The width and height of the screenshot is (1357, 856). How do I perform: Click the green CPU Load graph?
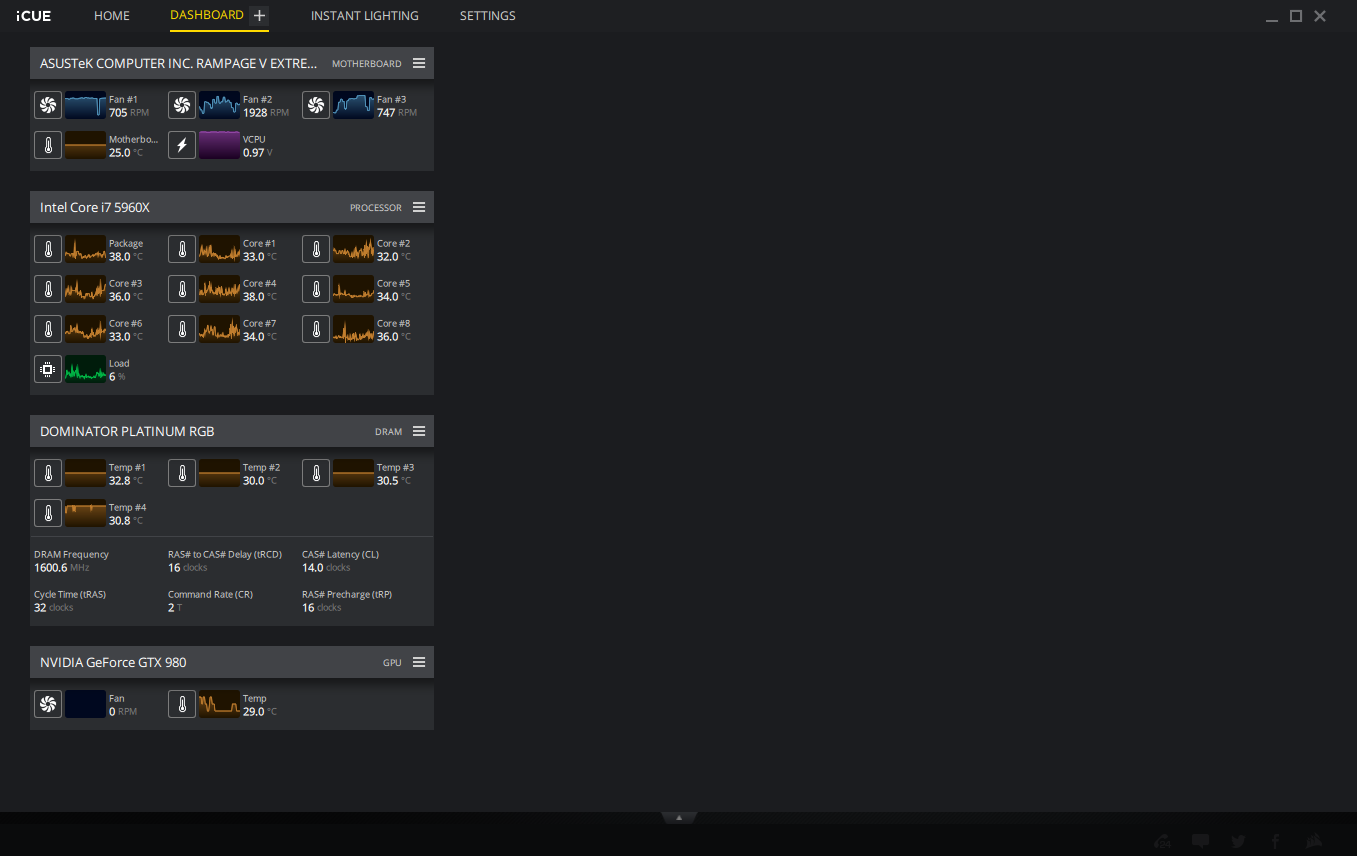pyautogui.click(x=85, y=369)
